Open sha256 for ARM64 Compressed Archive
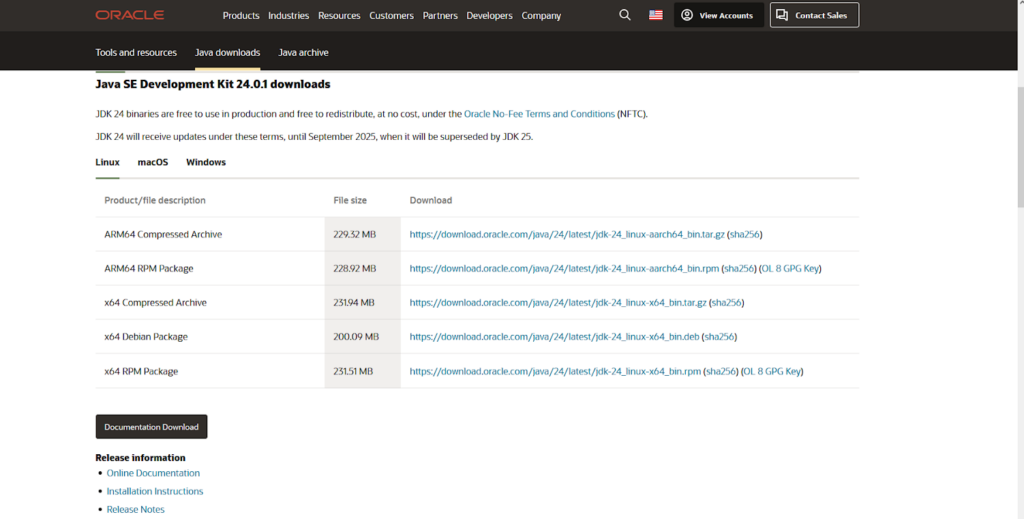This screenshot has width=1024, height=519. (744, 234)
